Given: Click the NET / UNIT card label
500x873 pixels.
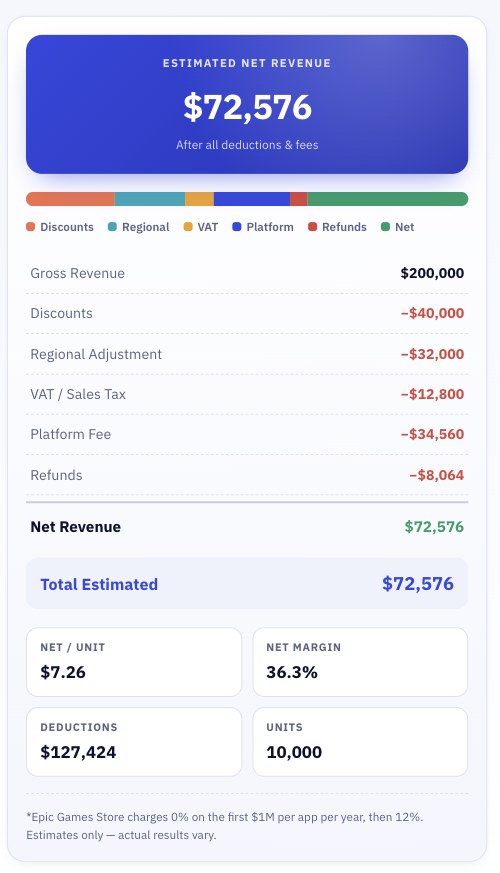Looking at the screenshot, I should coord(73,648).
